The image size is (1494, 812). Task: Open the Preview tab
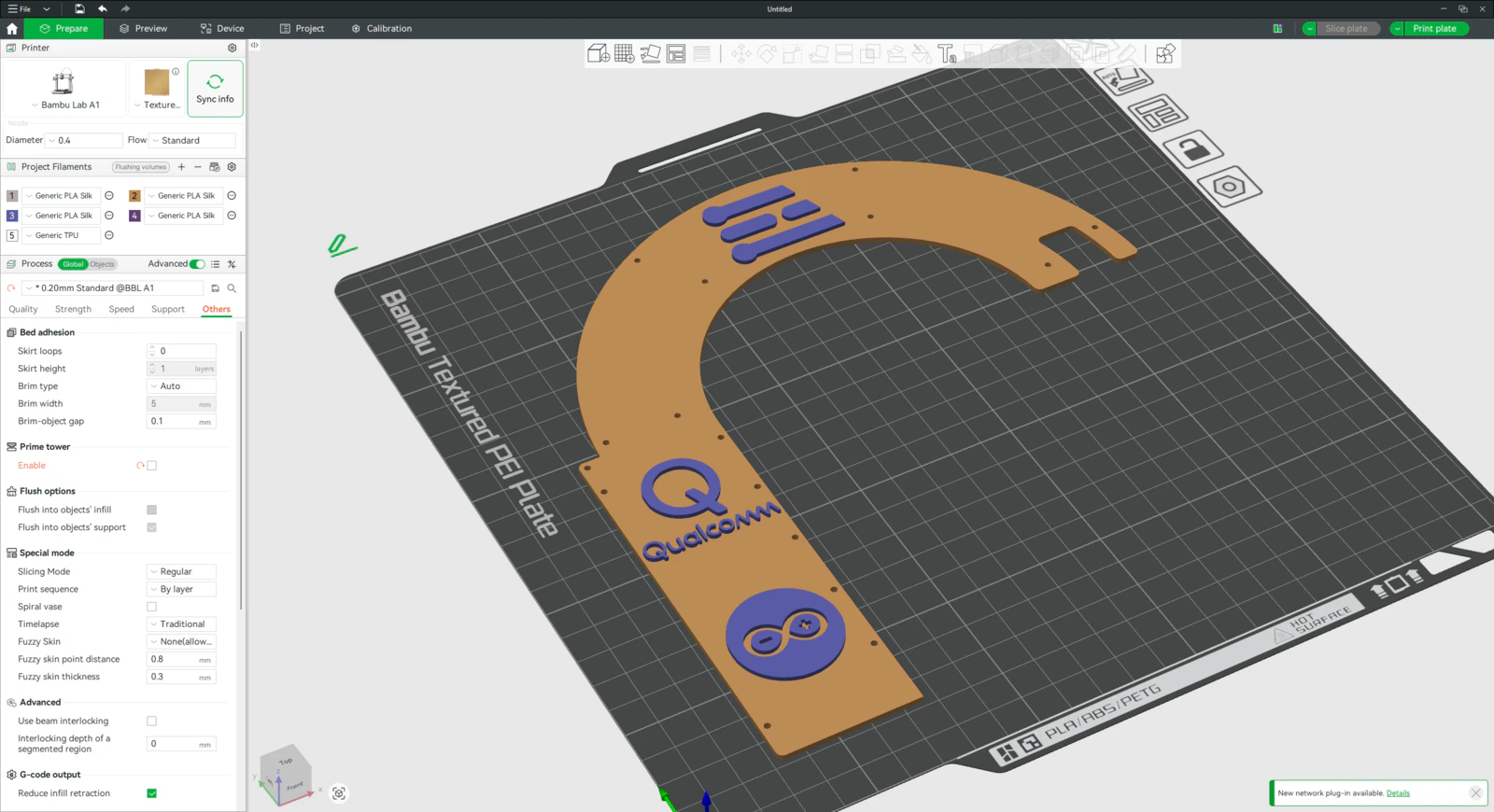143,29
